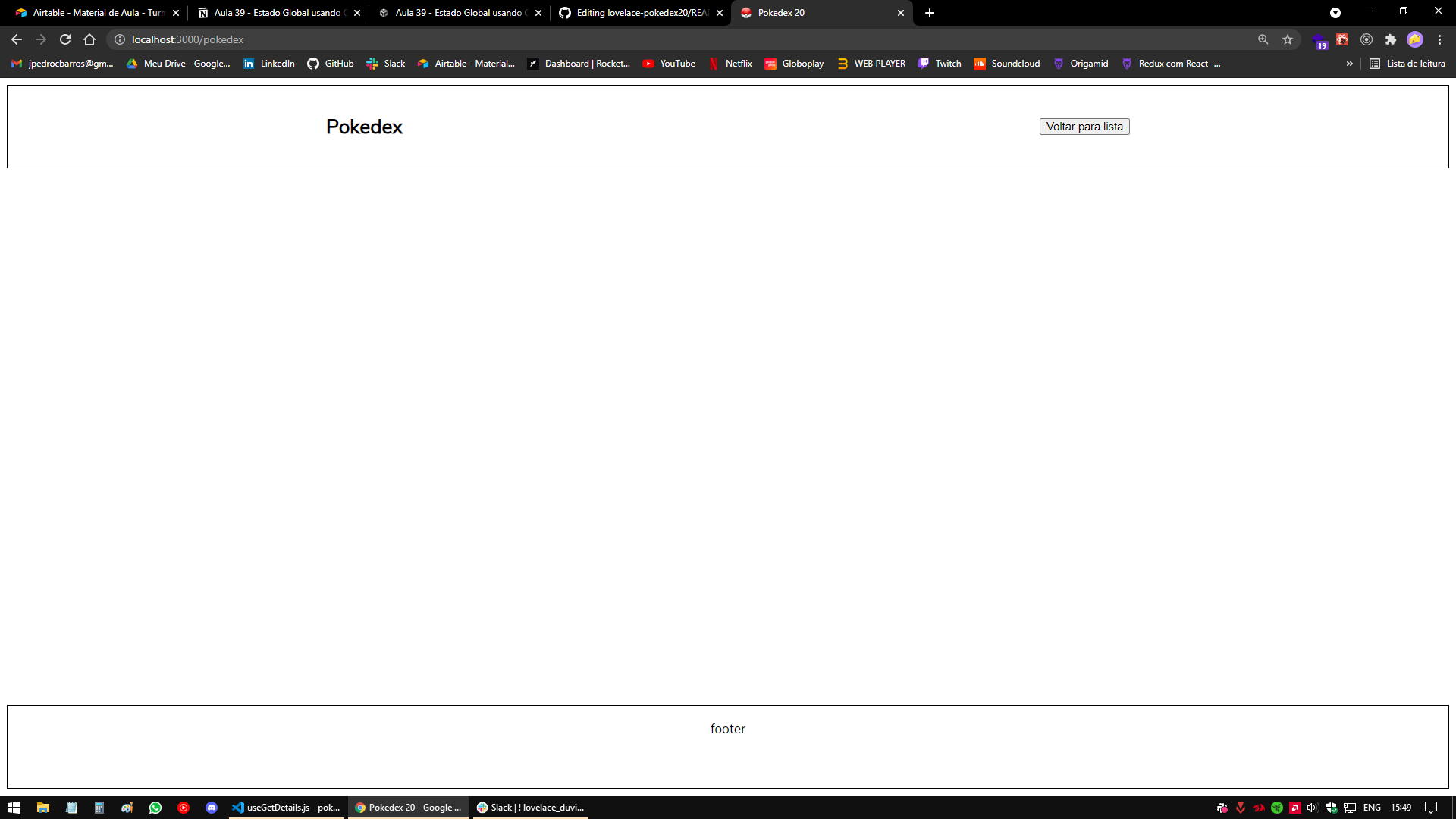Open the Pokedex heading page link

tap(363, 127)
